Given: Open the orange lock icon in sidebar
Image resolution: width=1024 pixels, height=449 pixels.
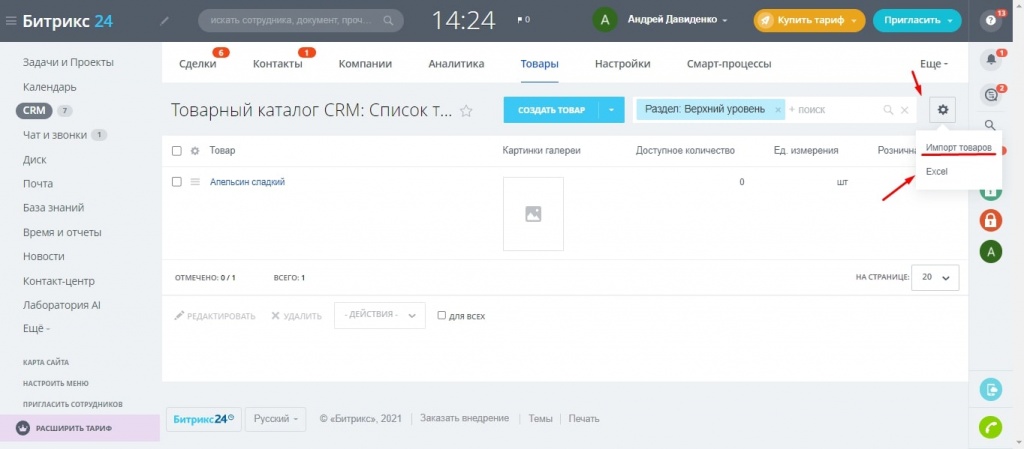Looking at the screenshot, I should 991,220.
